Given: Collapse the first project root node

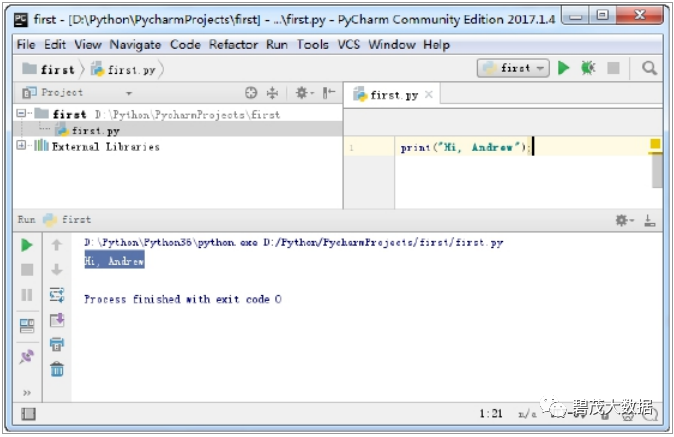Looking at the screenshot, I should [21, 113].
